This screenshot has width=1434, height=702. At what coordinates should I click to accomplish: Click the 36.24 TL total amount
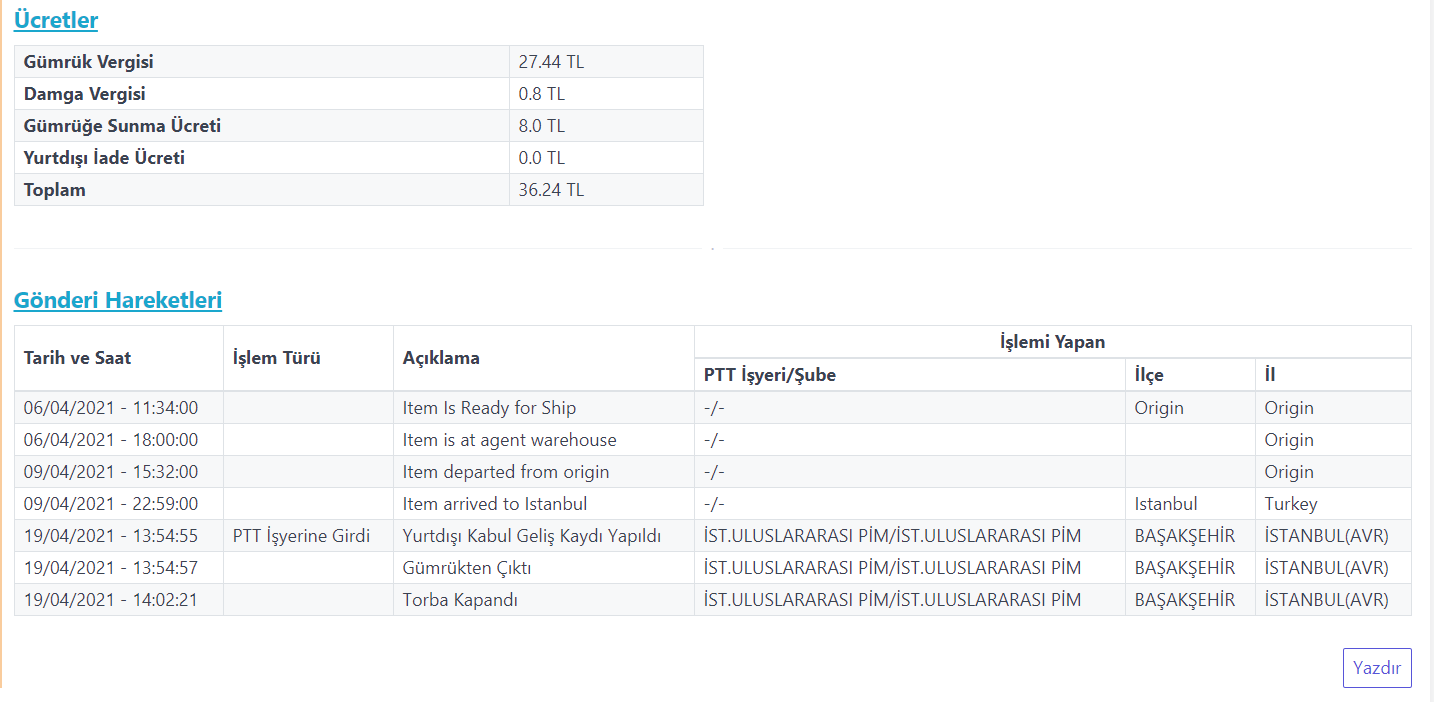tap(551, 190)
